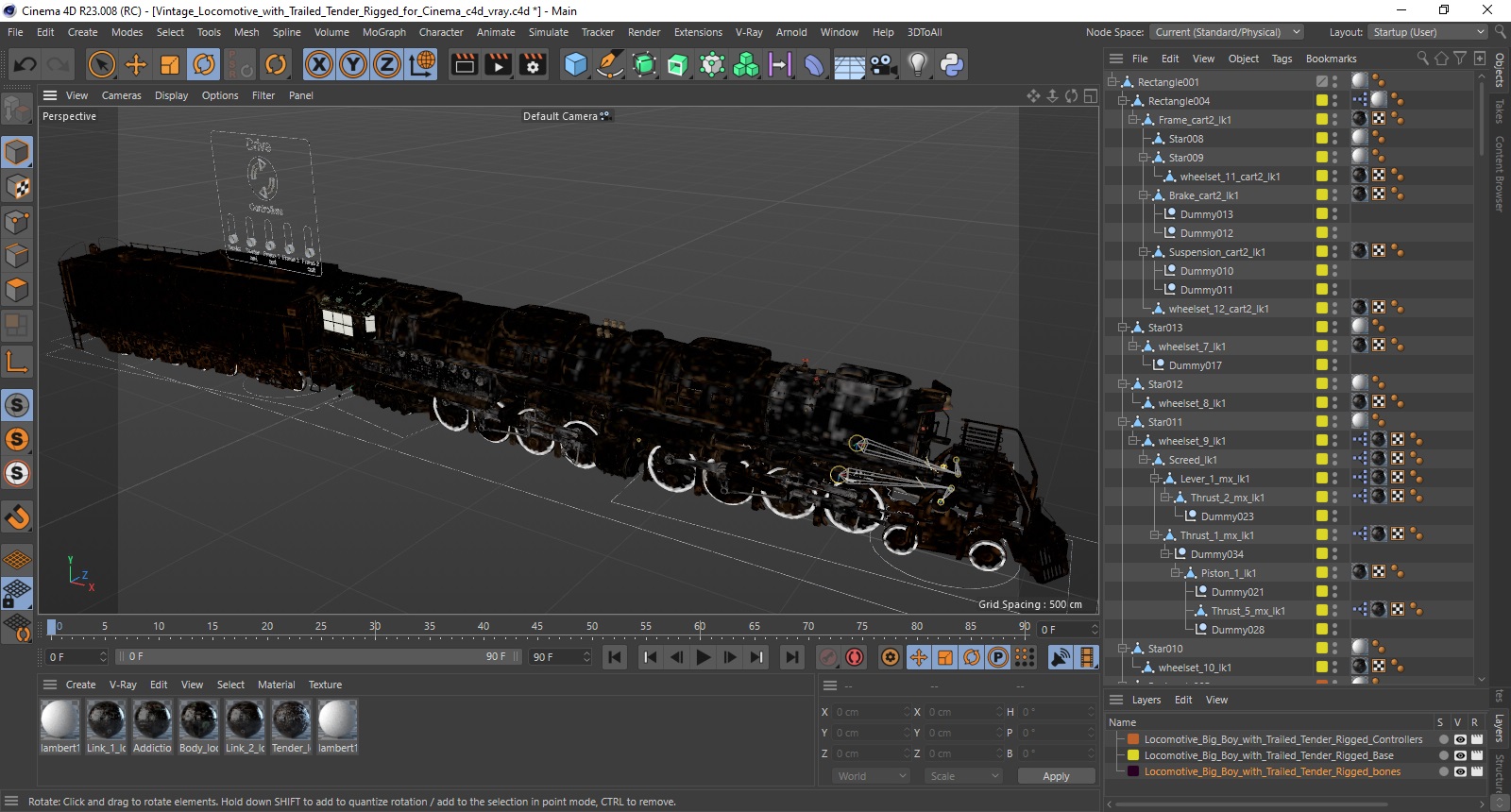Select the Addictio material thumbnail
This screenshot has width=1511, height=812.
[x=152, y=720]
